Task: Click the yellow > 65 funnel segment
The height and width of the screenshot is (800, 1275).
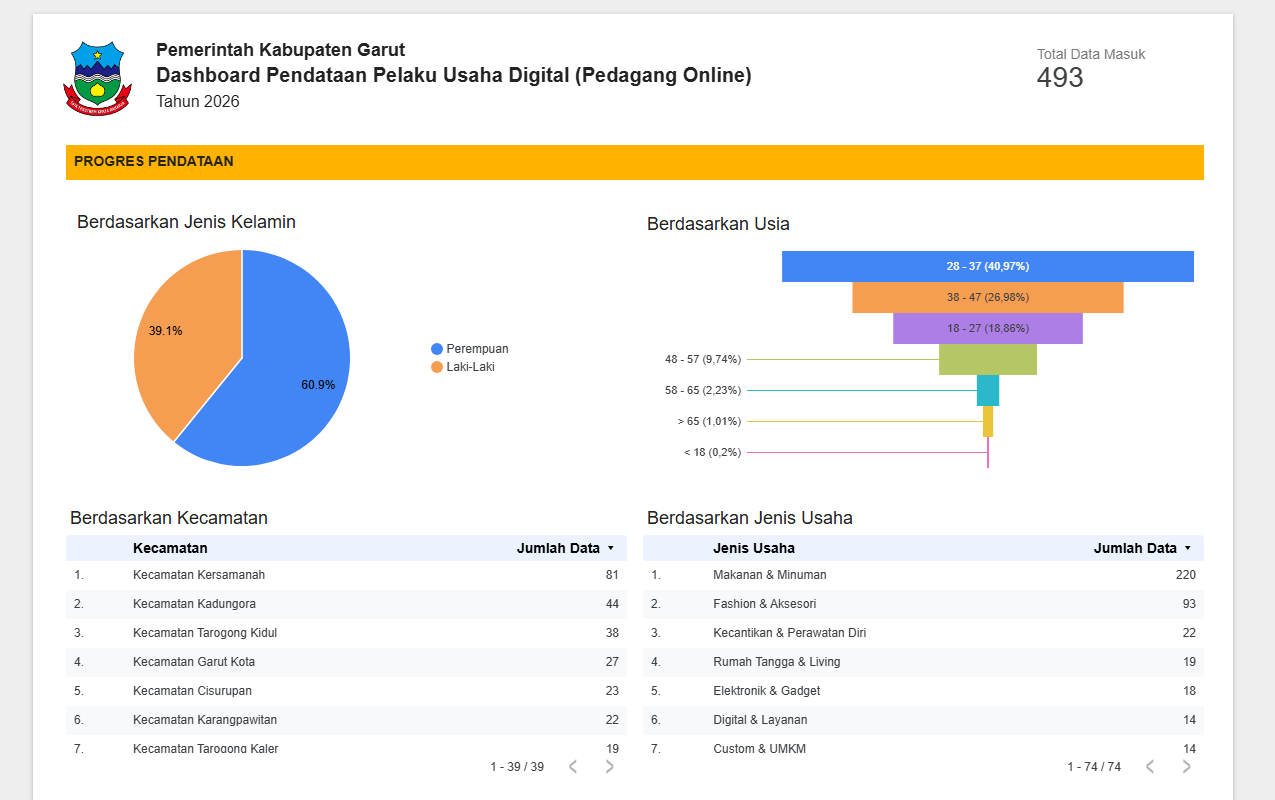Action: point(988,421)
